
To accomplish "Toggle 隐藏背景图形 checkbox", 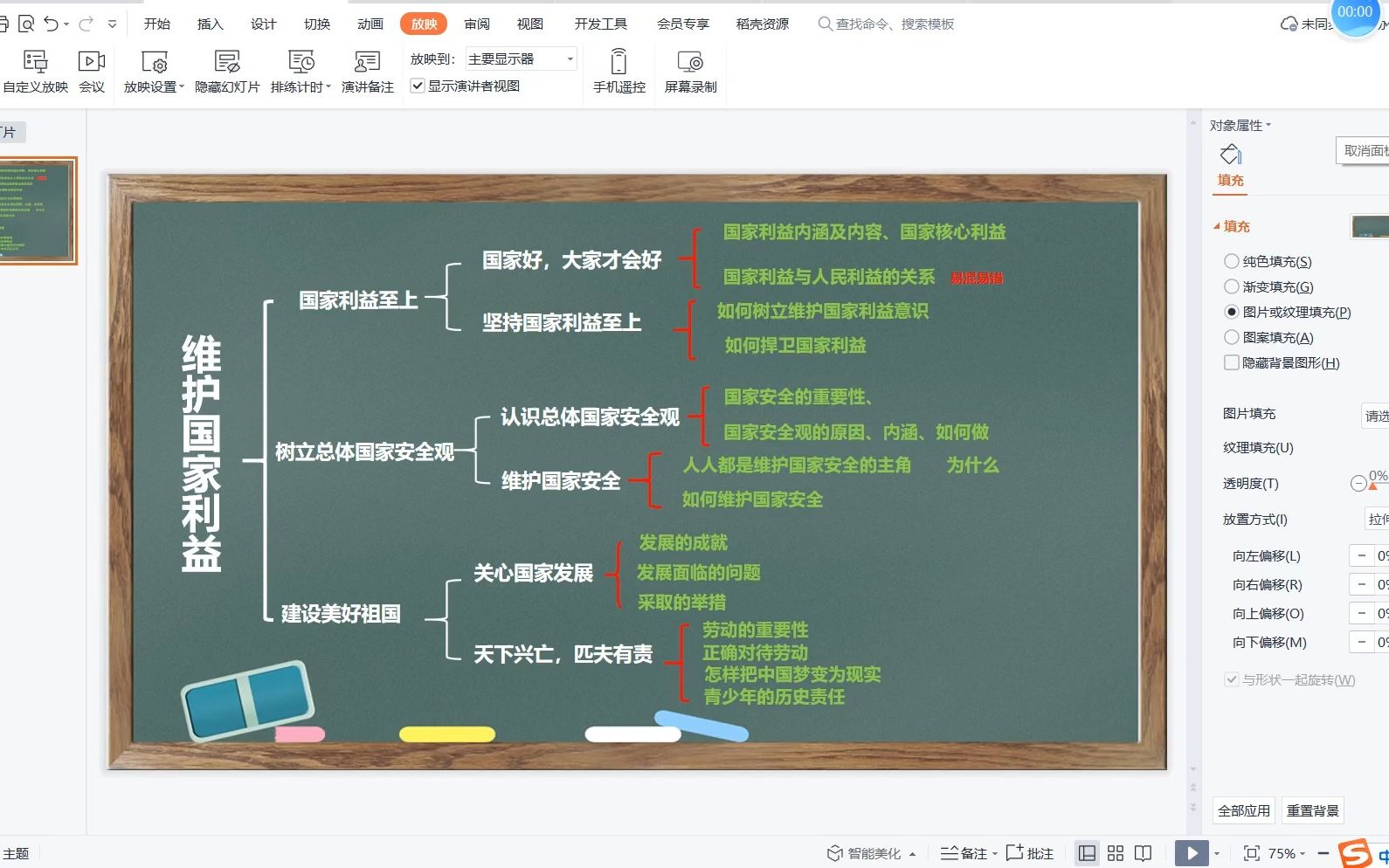I will tap(1232, 362).
